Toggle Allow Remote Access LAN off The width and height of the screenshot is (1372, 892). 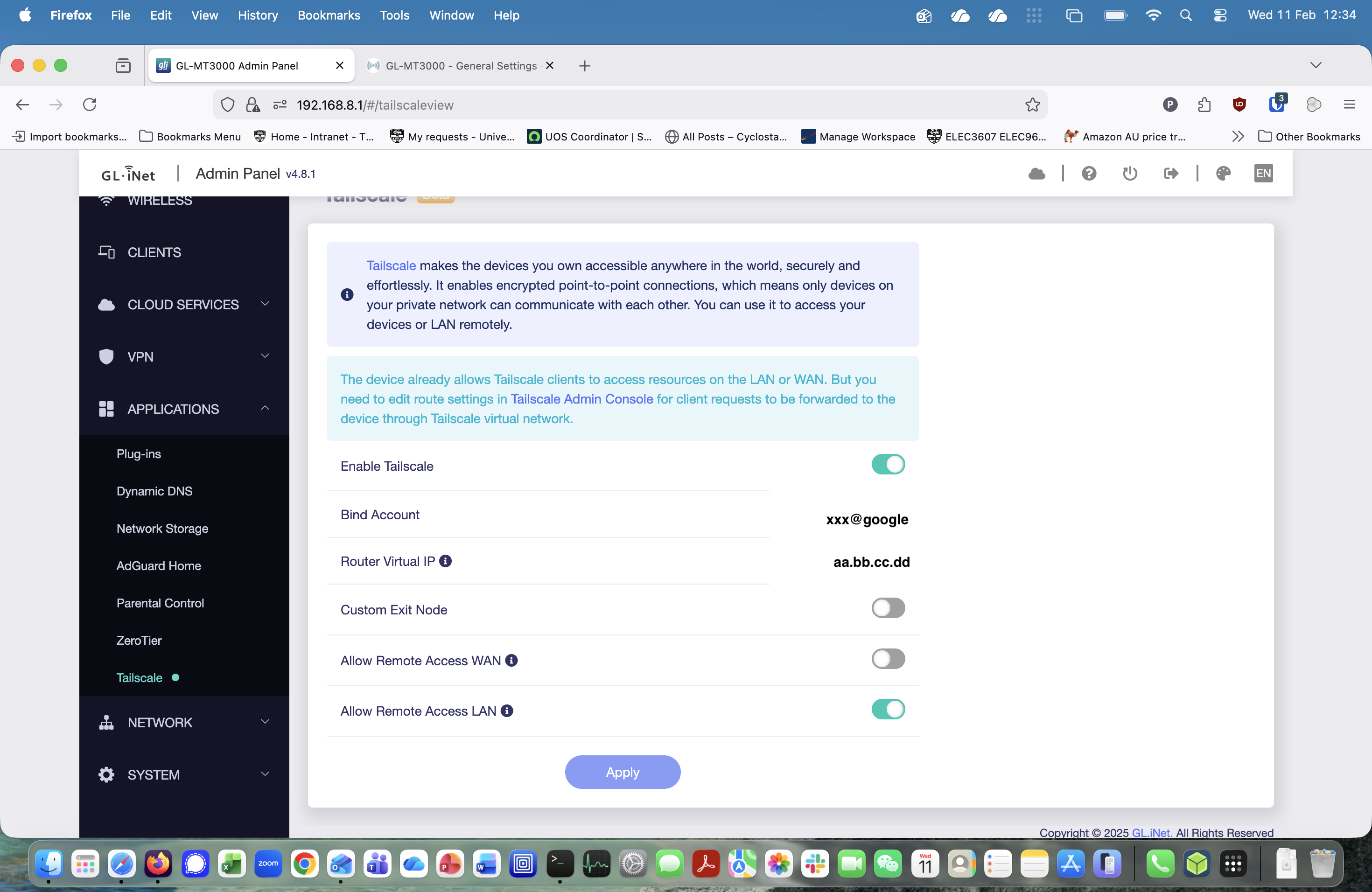click(888, 709)
